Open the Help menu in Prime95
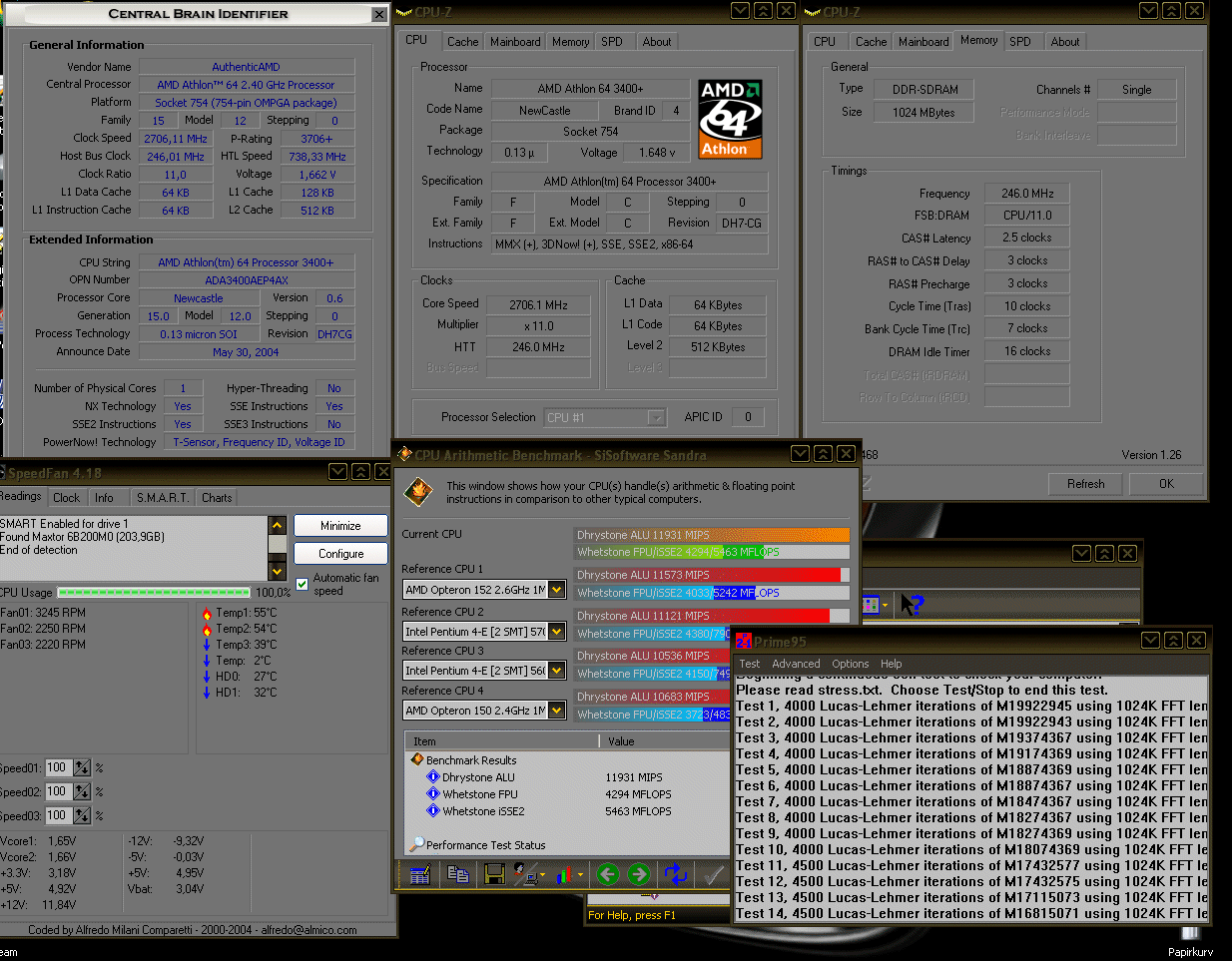This screenshot has width=1232, height=961. [891, 664]
